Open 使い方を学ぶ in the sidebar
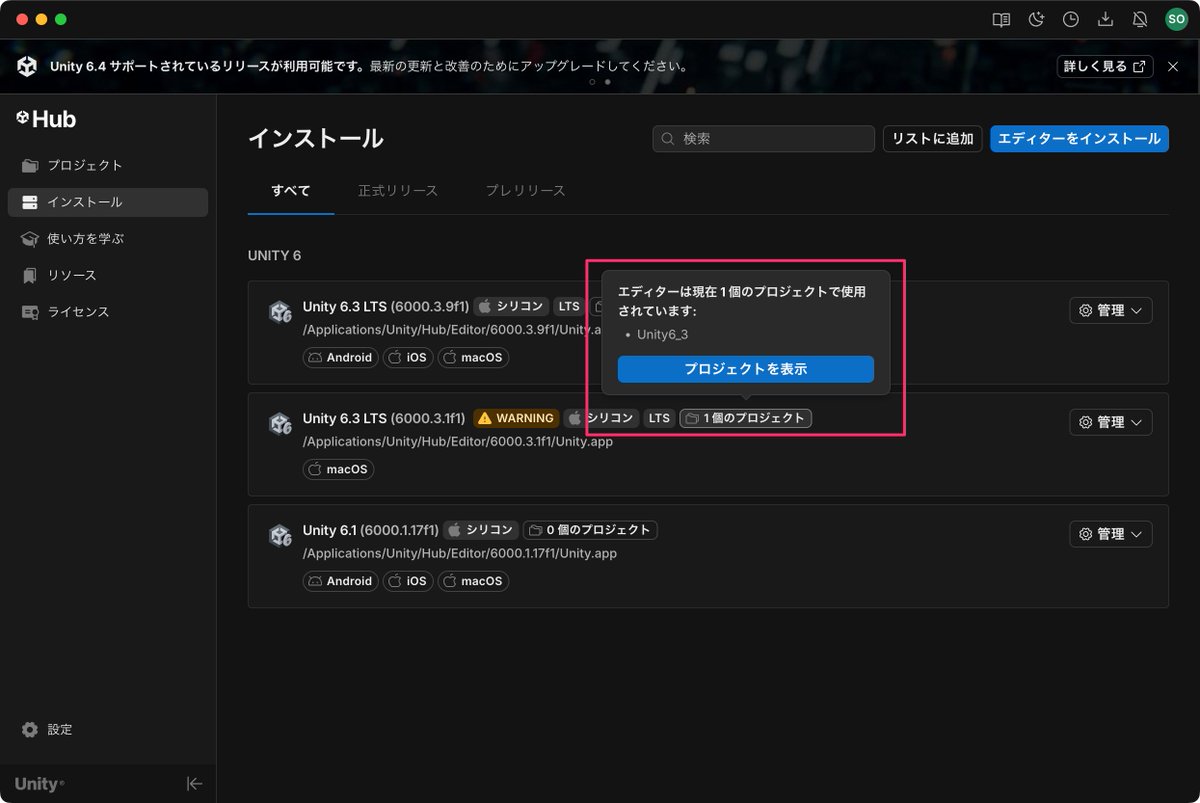Image resolution: width=1200 pixels, height=803 pixels. pyautogui.click(x=108, y=239)
